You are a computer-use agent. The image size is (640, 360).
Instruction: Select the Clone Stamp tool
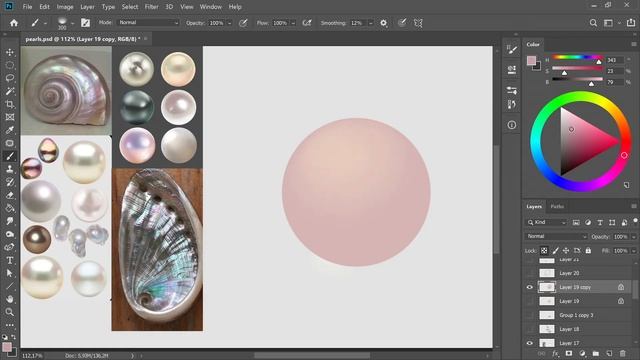10,169
